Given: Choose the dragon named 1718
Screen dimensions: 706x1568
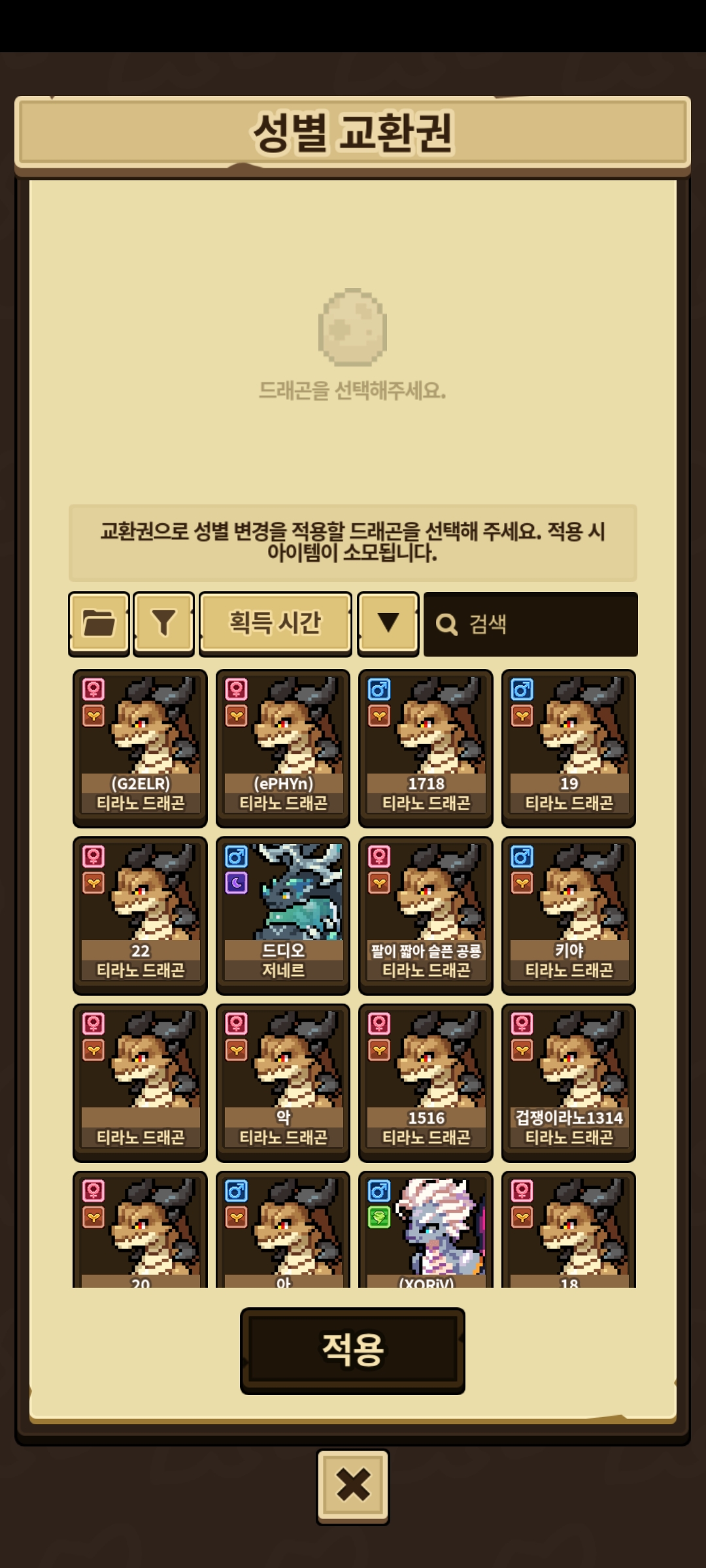Looking at the screenshot, I should pyautogui.click(x=426, y=748).
